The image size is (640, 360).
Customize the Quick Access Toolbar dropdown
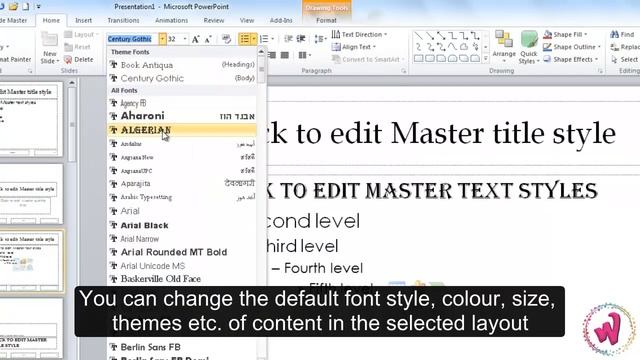[x=38, y=7]
